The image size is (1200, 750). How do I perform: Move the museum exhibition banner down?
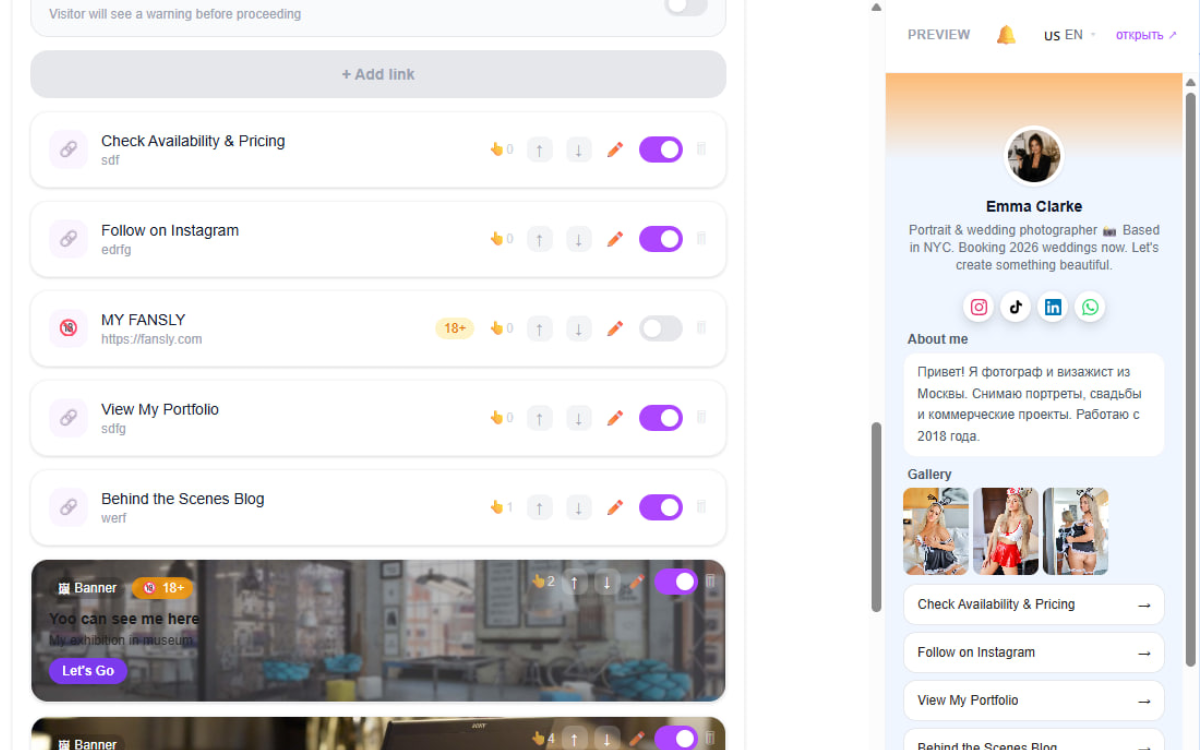606,582
